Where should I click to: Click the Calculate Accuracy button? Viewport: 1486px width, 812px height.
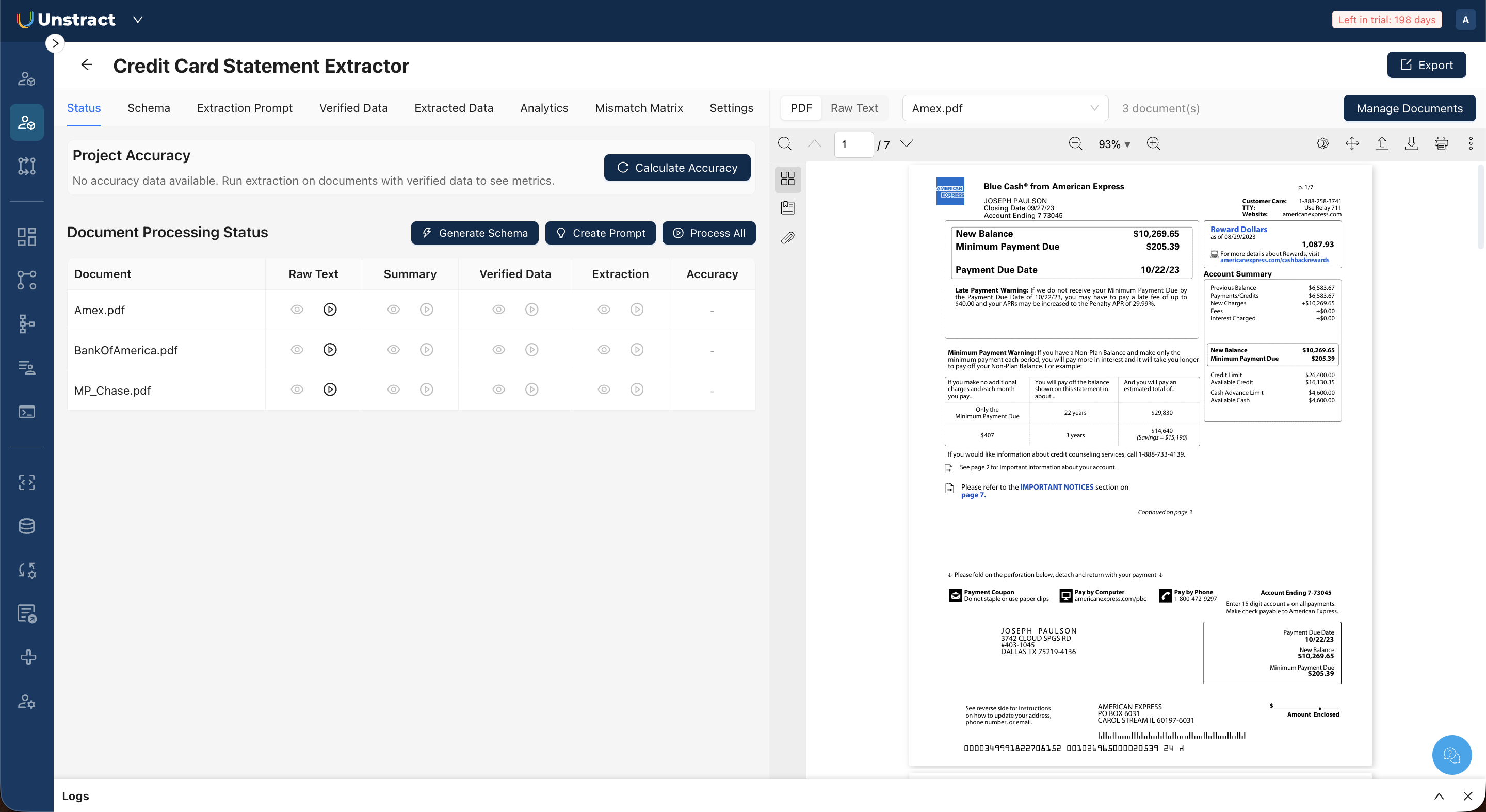coord(676,168)
